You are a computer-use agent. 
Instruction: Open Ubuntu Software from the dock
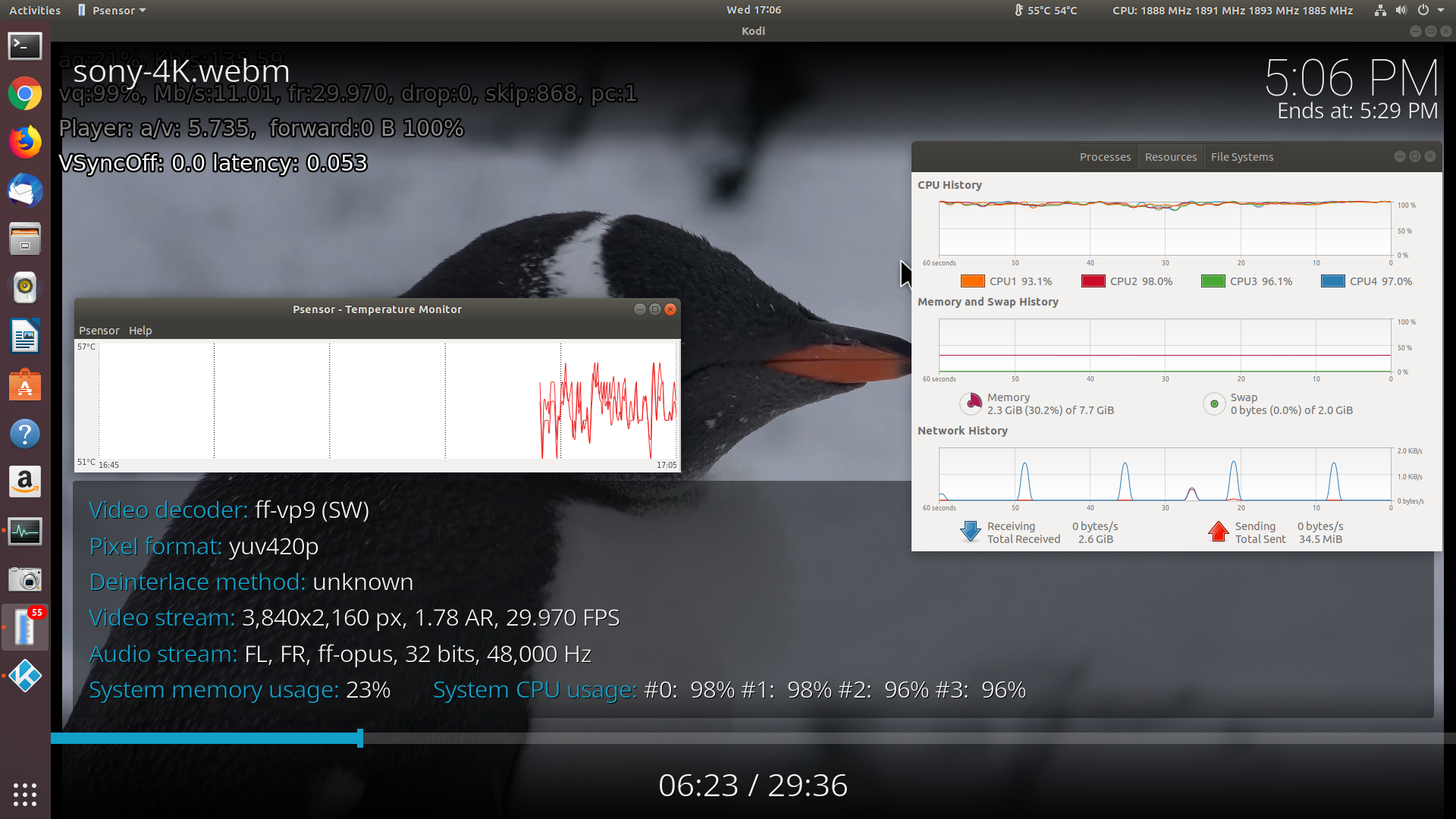pyautogui.click(x=25, y=385)
